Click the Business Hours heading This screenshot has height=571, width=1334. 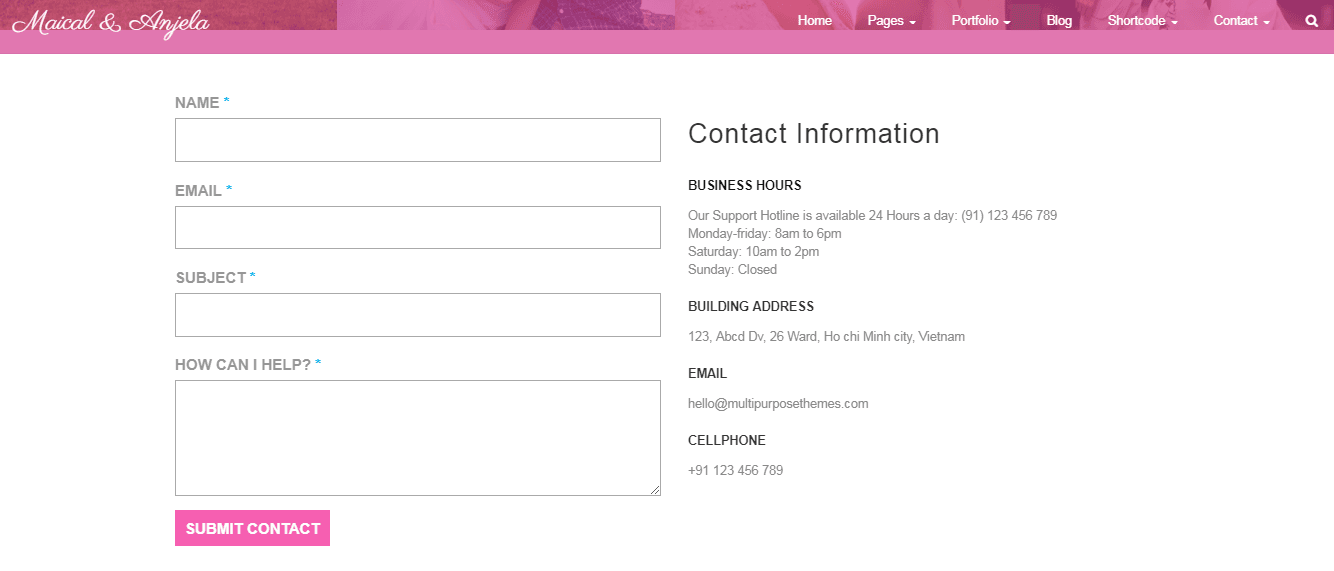[745, 185]
